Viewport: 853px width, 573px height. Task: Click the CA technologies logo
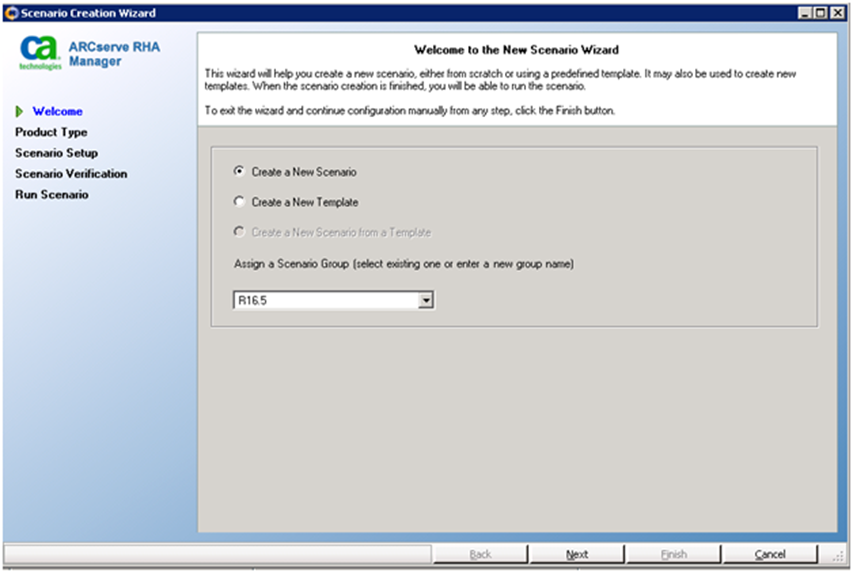(x=40, y=53)
